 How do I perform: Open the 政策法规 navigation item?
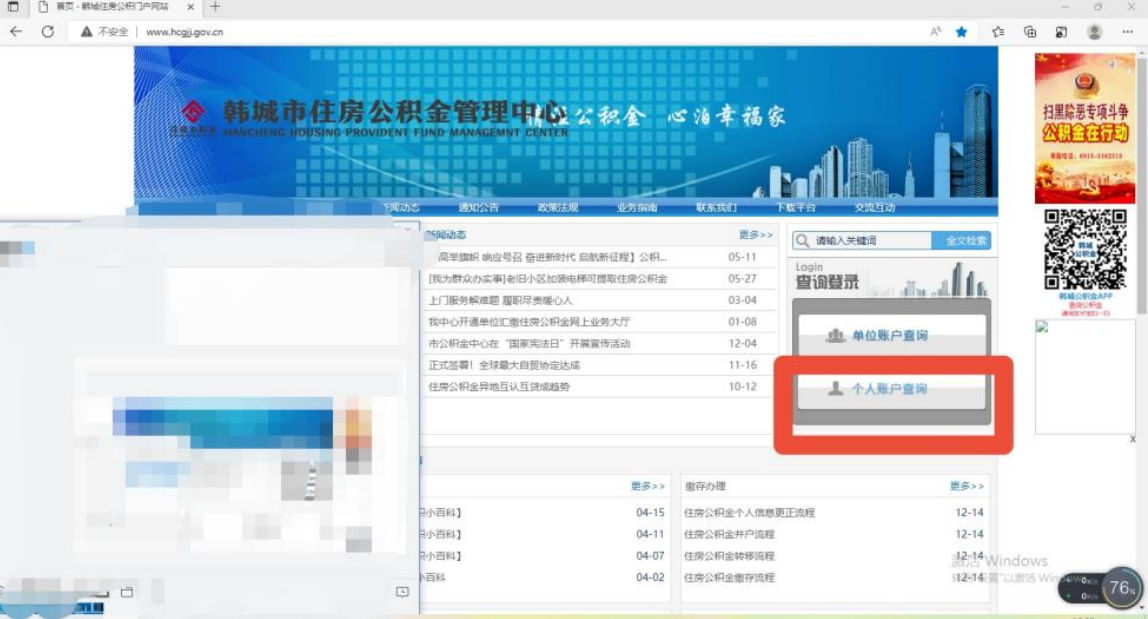point(558,207)
